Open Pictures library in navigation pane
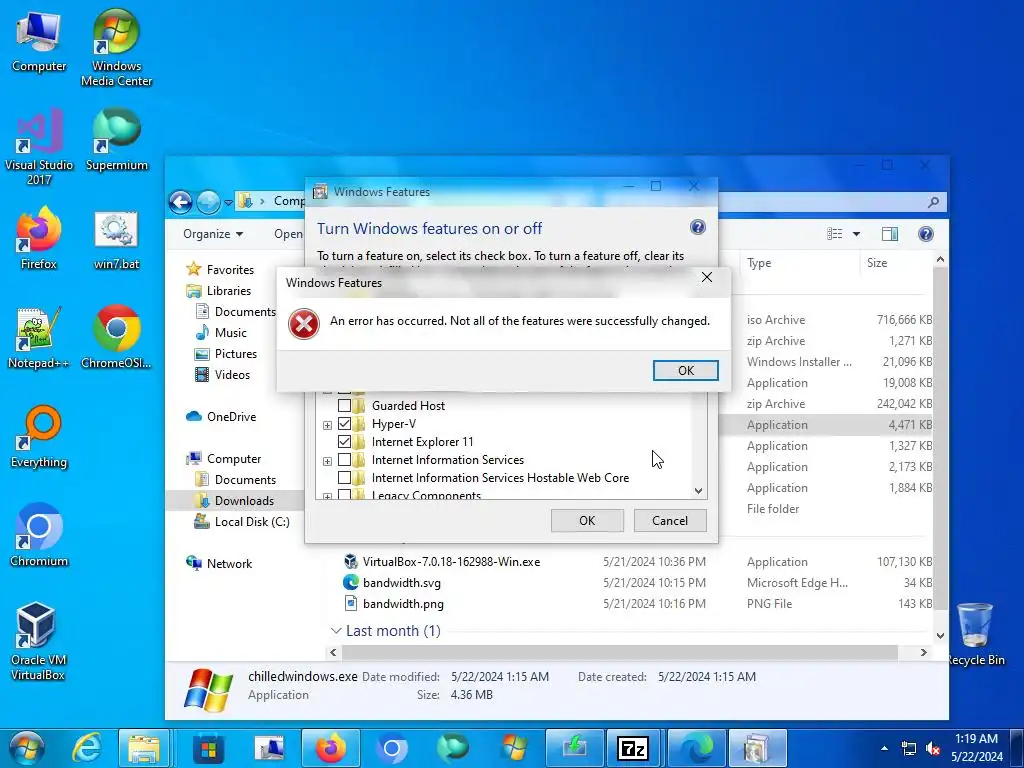Viewport: 1024px width, 768px height. [226, 353]
